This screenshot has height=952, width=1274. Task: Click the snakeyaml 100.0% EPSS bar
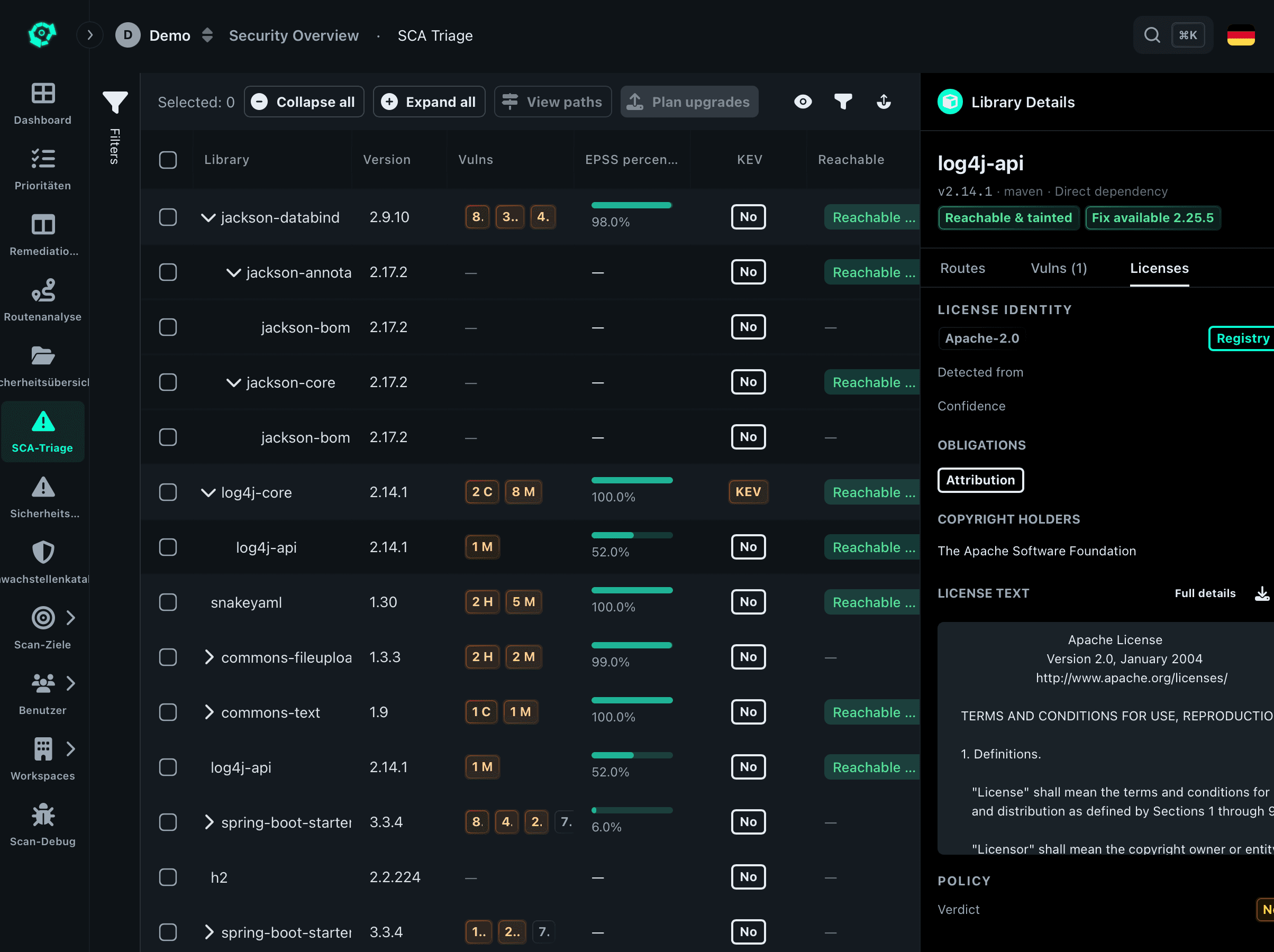click(632, 590)
